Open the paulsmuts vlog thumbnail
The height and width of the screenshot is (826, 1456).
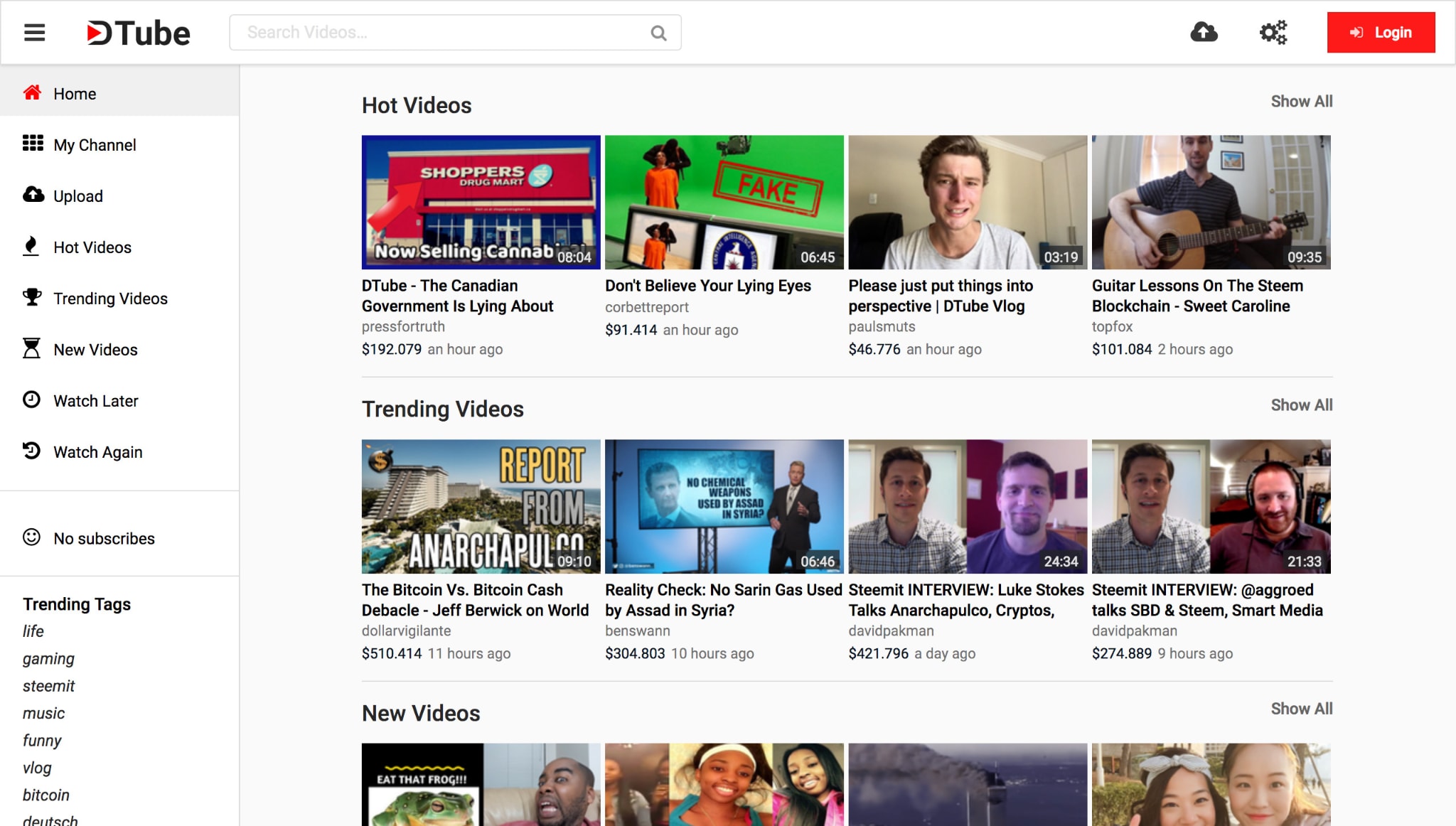tap(968, 202)
